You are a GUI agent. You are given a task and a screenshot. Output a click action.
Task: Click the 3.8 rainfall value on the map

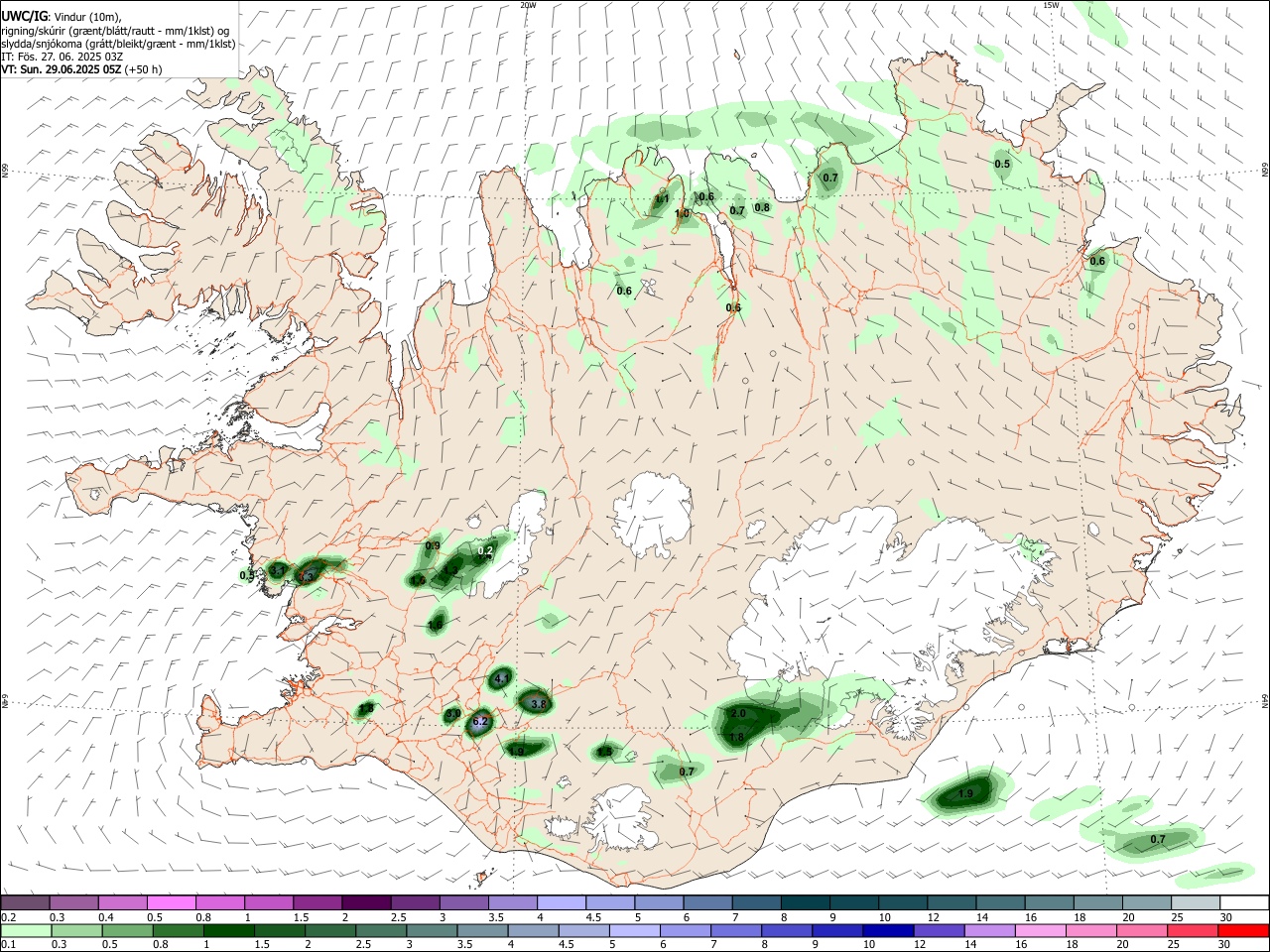point(539,703)
